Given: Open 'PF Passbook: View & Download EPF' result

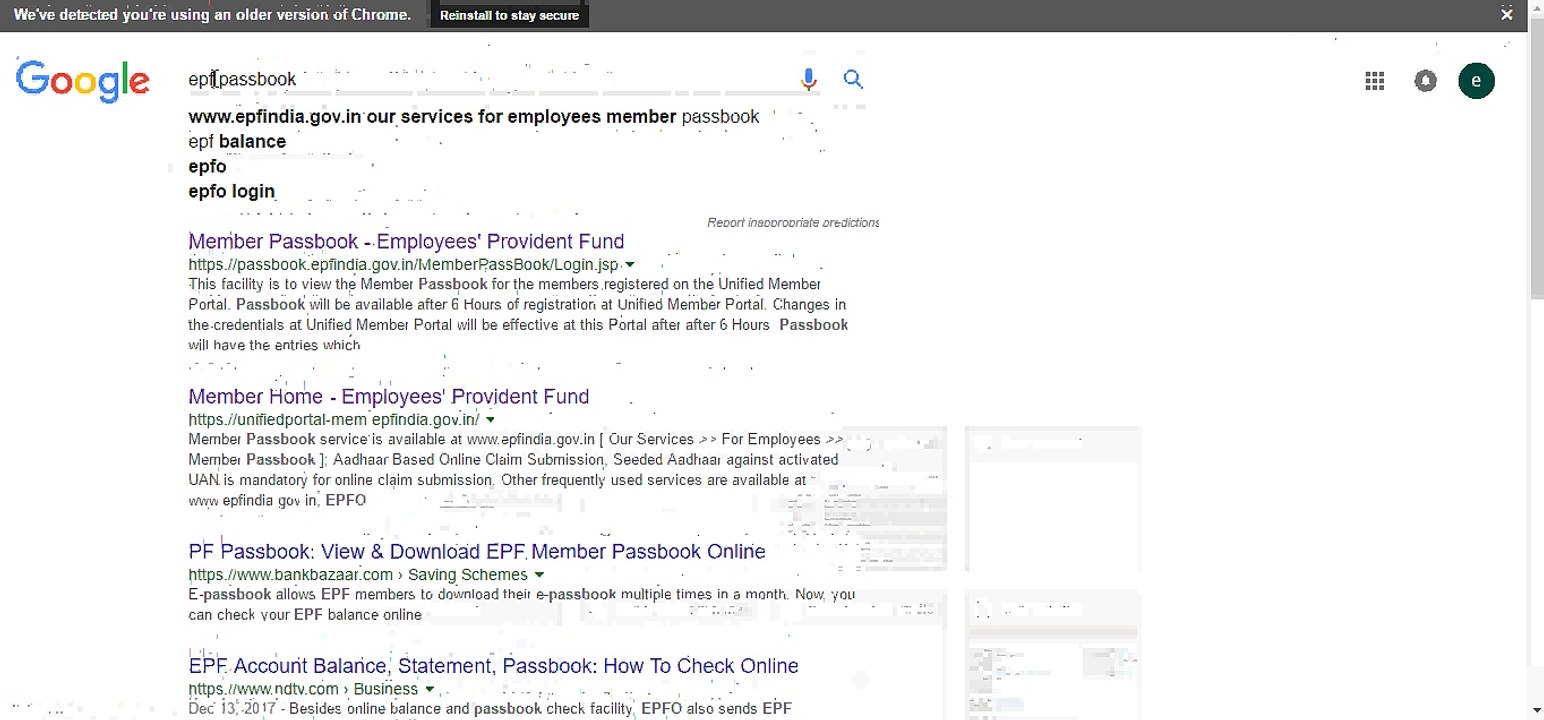Looking at the screenshot, I should coord(477,552).
